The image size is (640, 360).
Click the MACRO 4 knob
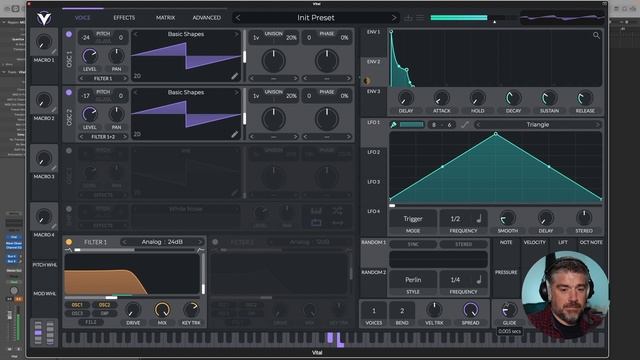click(x=44, y=217)
